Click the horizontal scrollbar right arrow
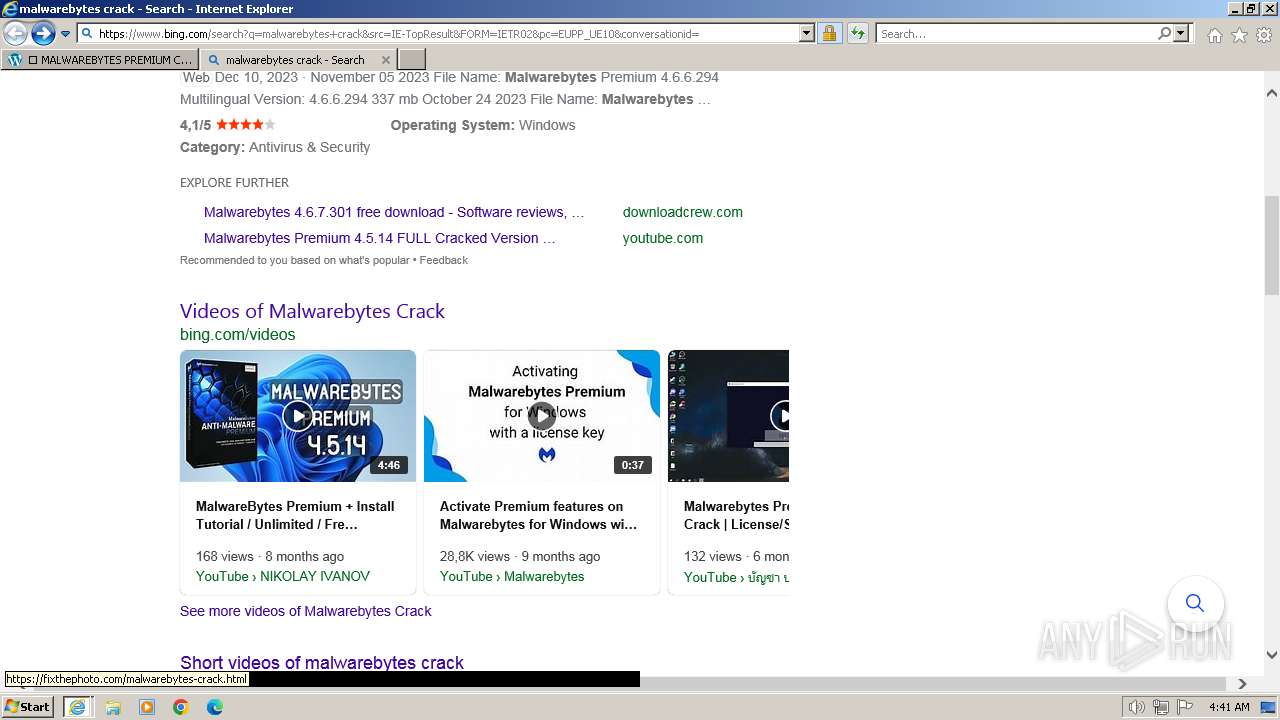 [x=1242, y=684]
